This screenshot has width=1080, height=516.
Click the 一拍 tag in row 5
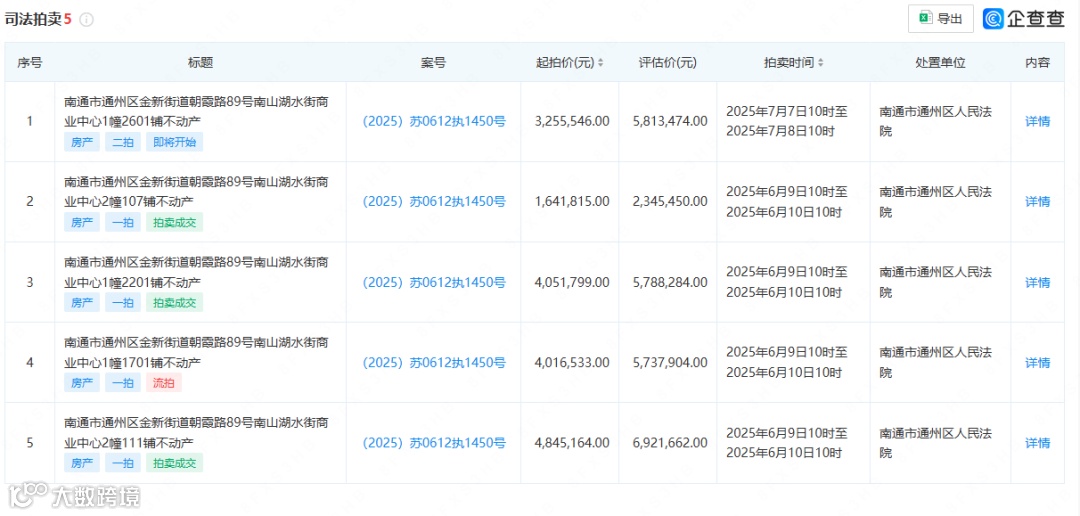pos(123,463)
